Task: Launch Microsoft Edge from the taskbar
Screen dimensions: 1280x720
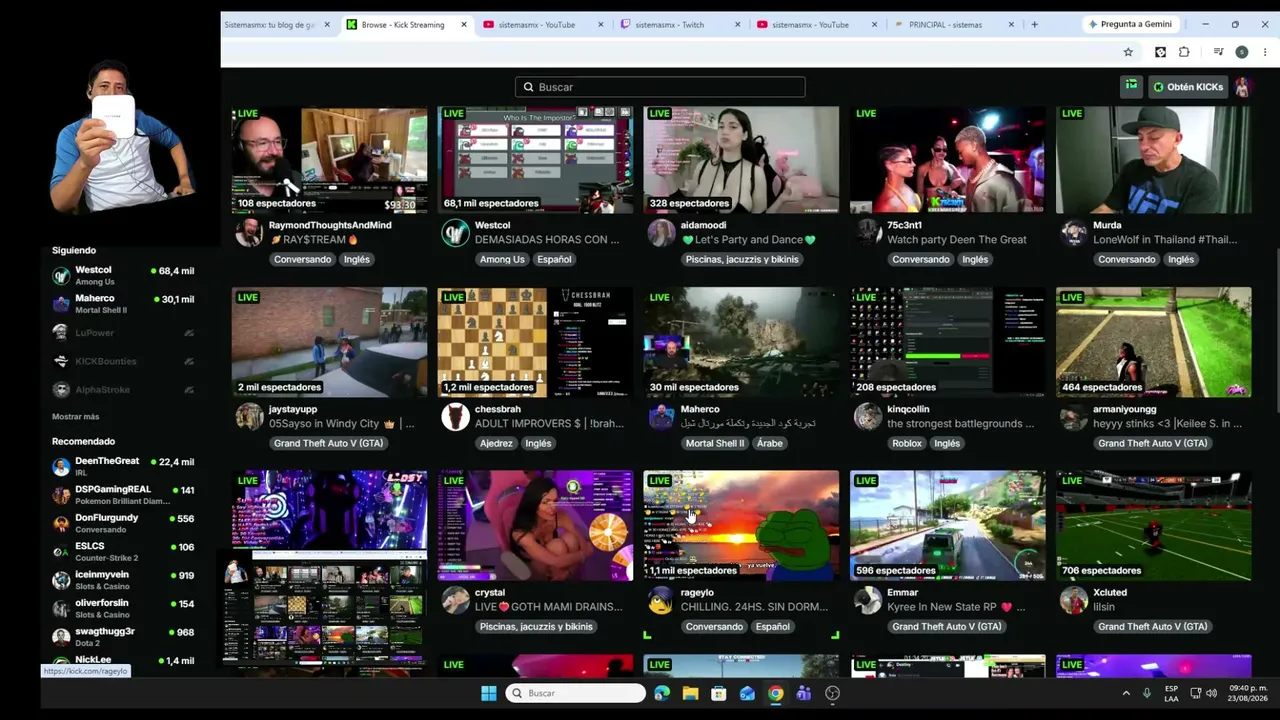Action: [662, 693]
